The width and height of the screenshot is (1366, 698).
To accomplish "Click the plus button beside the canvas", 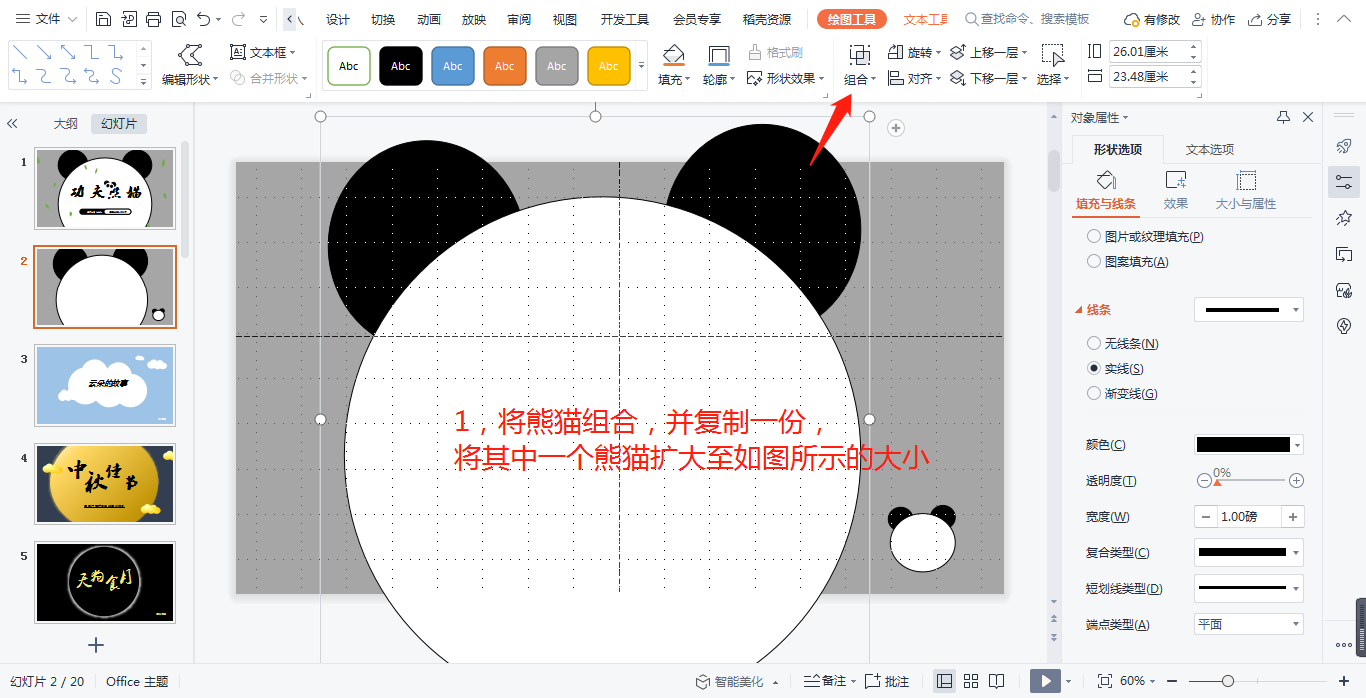I will tap(896, 127).
